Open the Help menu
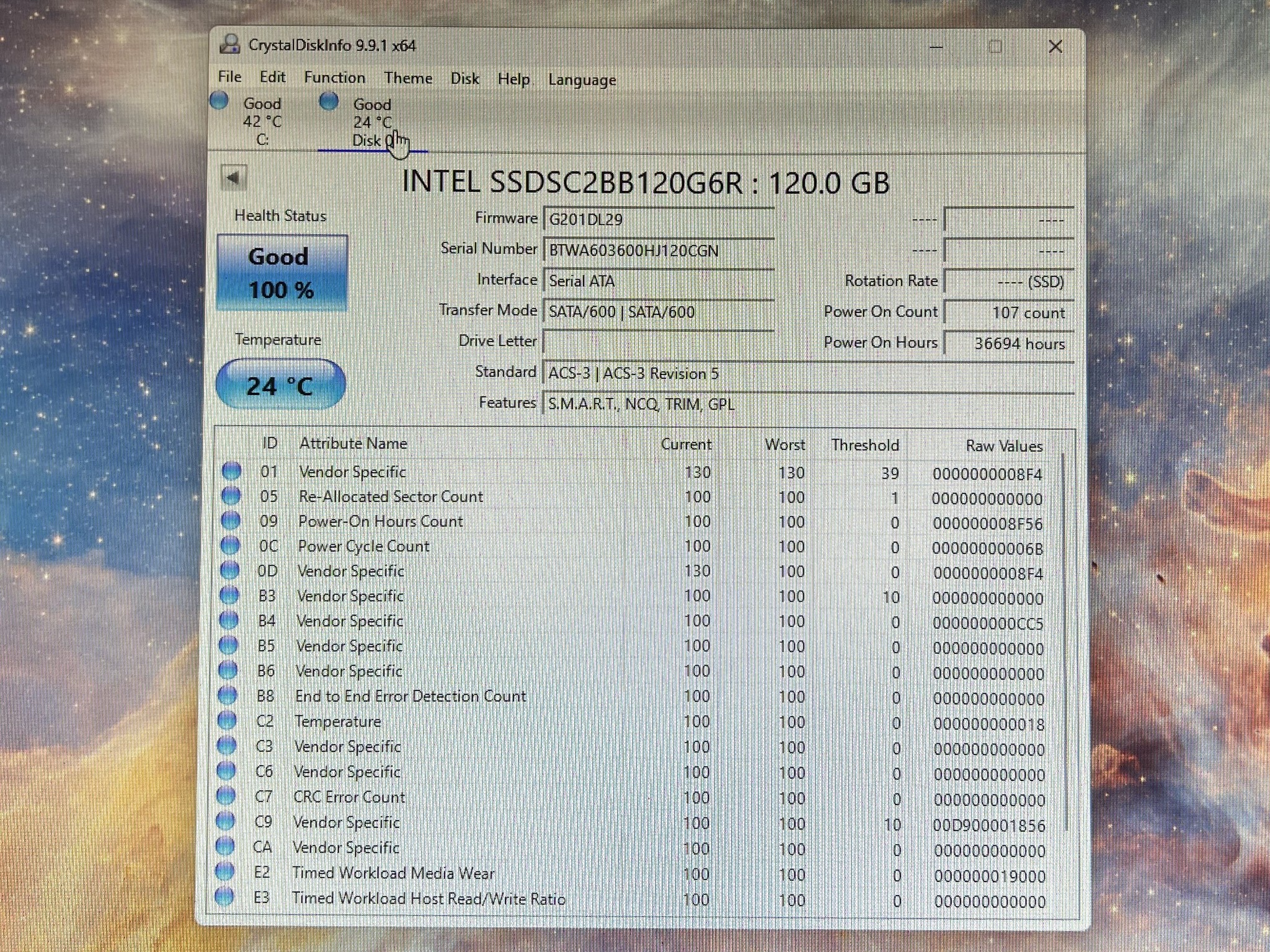Image resolution: width=1270 pixels, height=952 pixels. coord(513,79)
